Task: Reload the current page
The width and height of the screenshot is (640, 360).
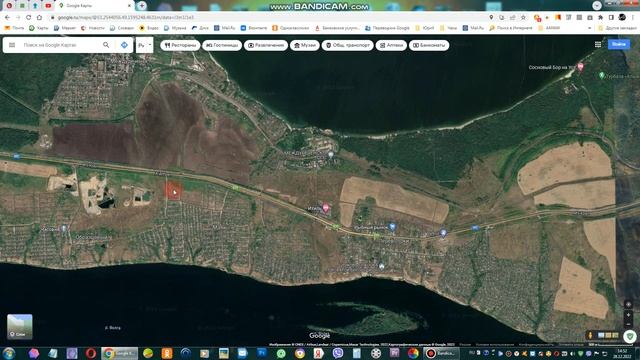Action: coord(29,18)
